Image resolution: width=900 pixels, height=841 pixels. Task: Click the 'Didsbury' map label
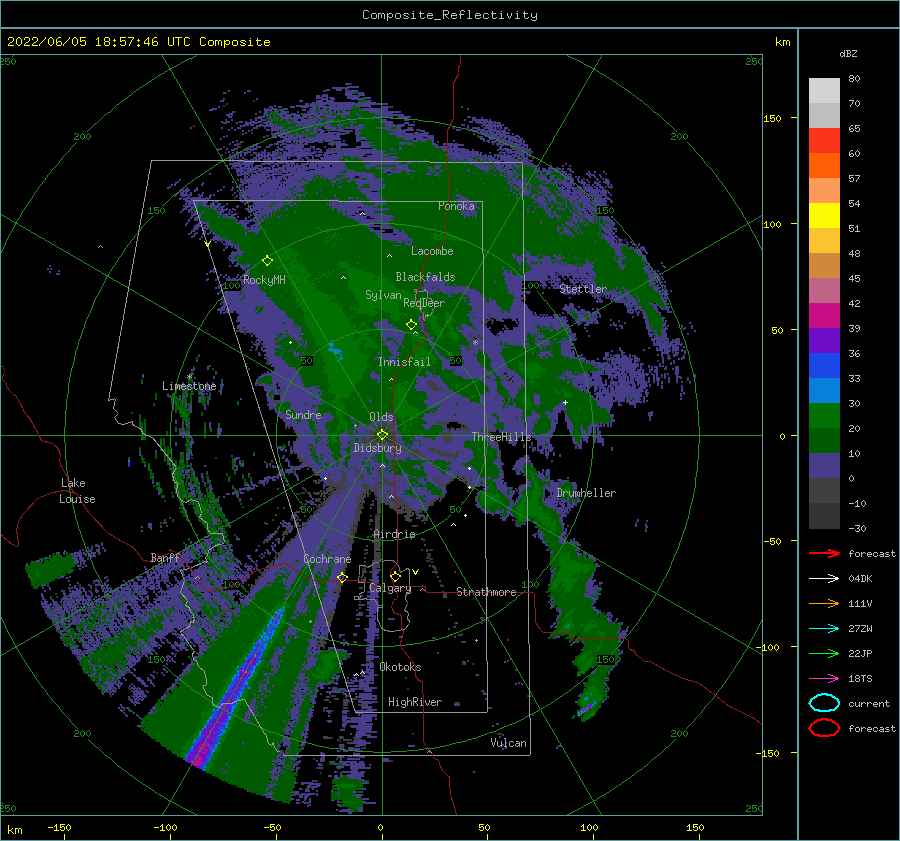click(x=377, y=448)
